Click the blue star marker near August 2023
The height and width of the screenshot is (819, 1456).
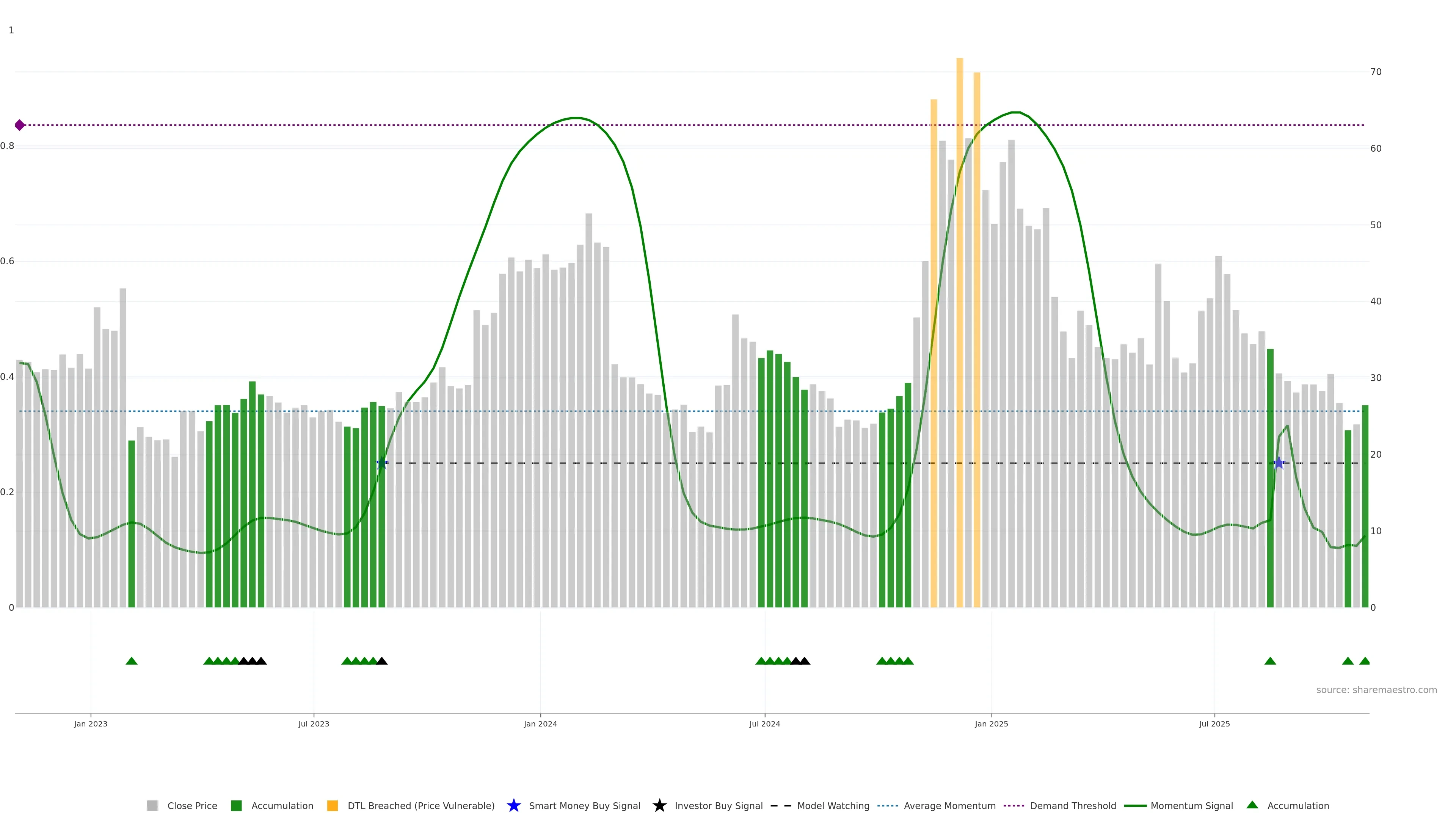(x=382, y=463)
